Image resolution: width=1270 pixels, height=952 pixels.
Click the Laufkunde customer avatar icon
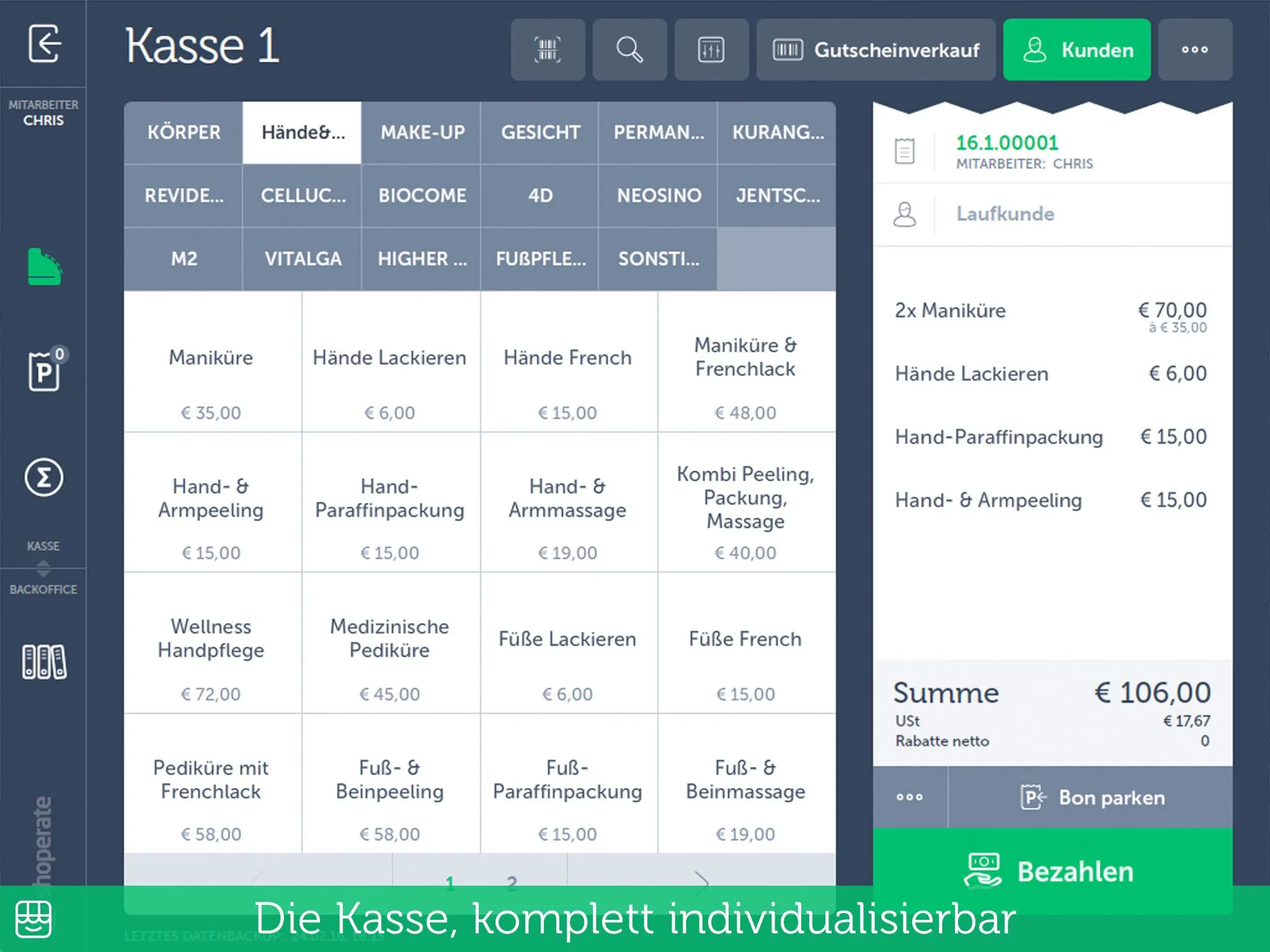(x=904, y=214)
